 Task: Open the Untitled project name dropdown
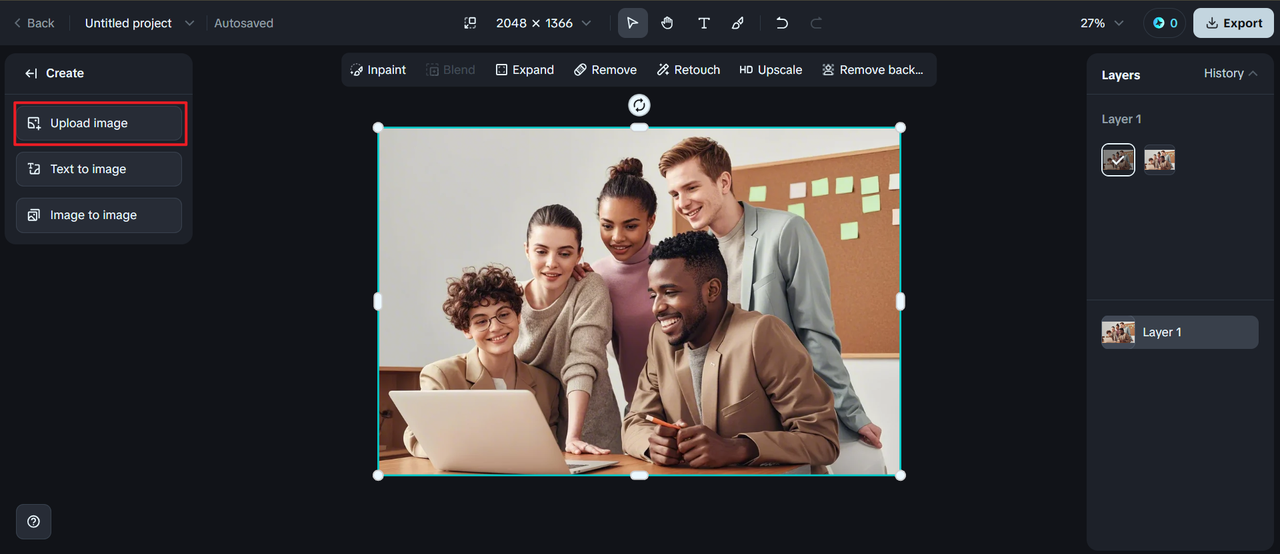click(x=139, y=23)
